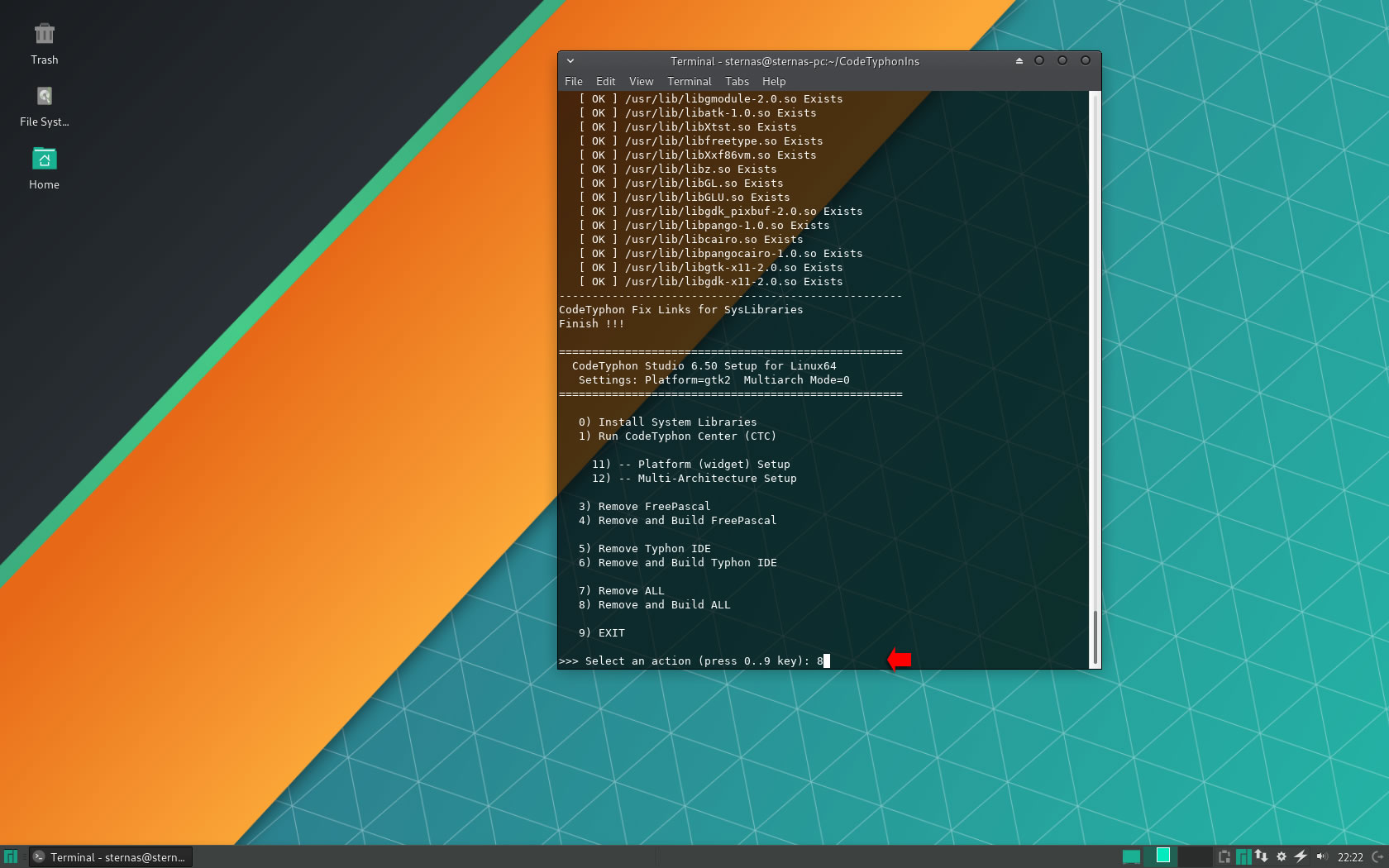The image size is (1389, 868).
Task: Open the network connections tray icon
Action: (x=1262, y=857)
